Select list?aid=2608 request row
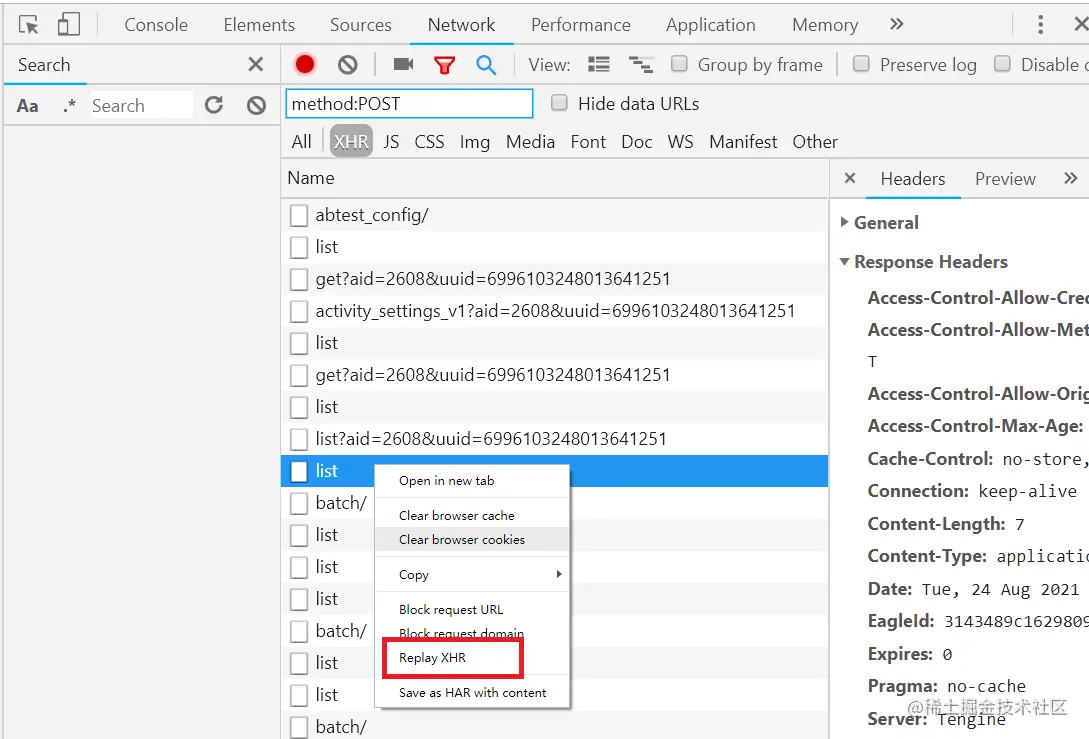Image resolution: width=1089 pixels, height=739 pixels. point(555,439)
